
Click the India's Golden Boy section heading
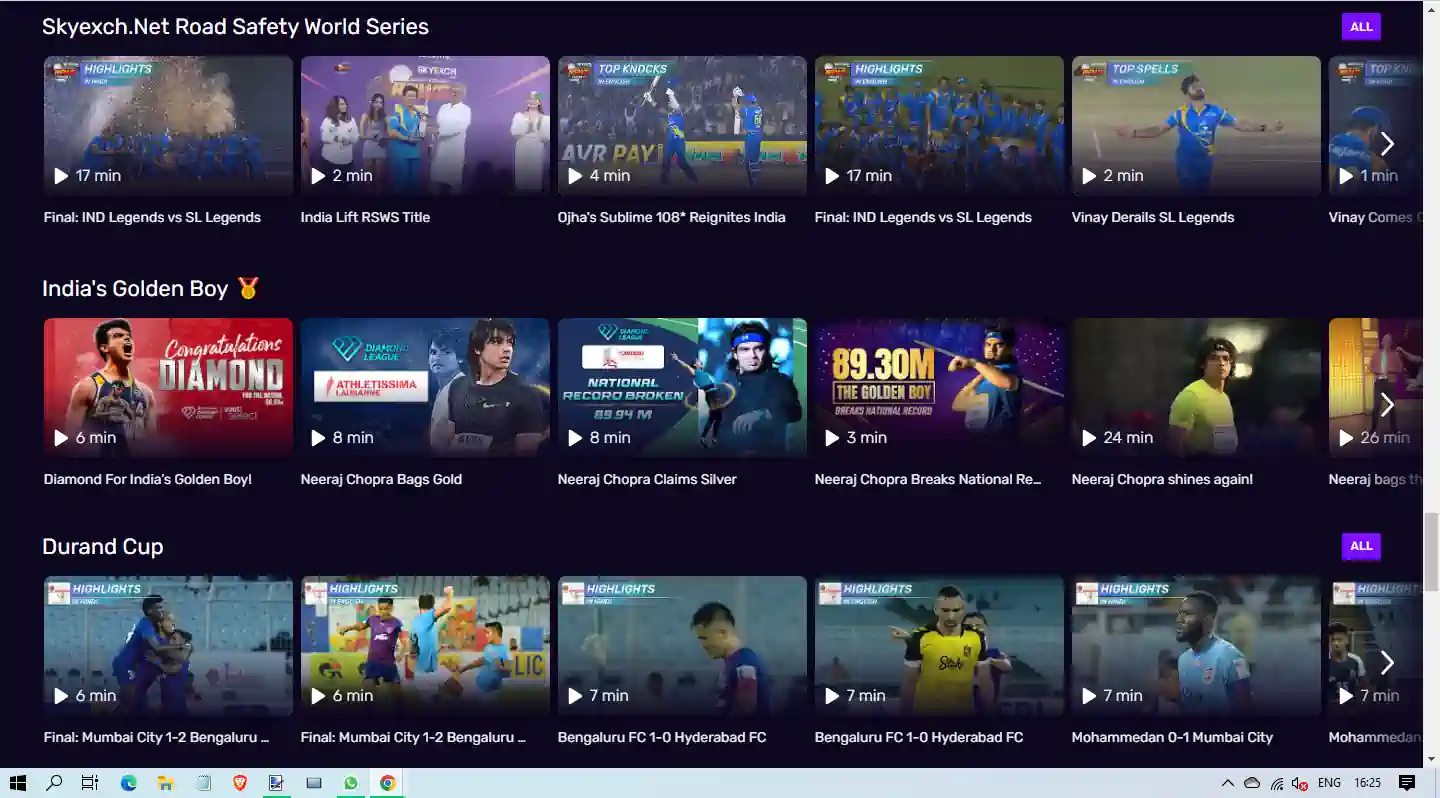coord(151,289)
